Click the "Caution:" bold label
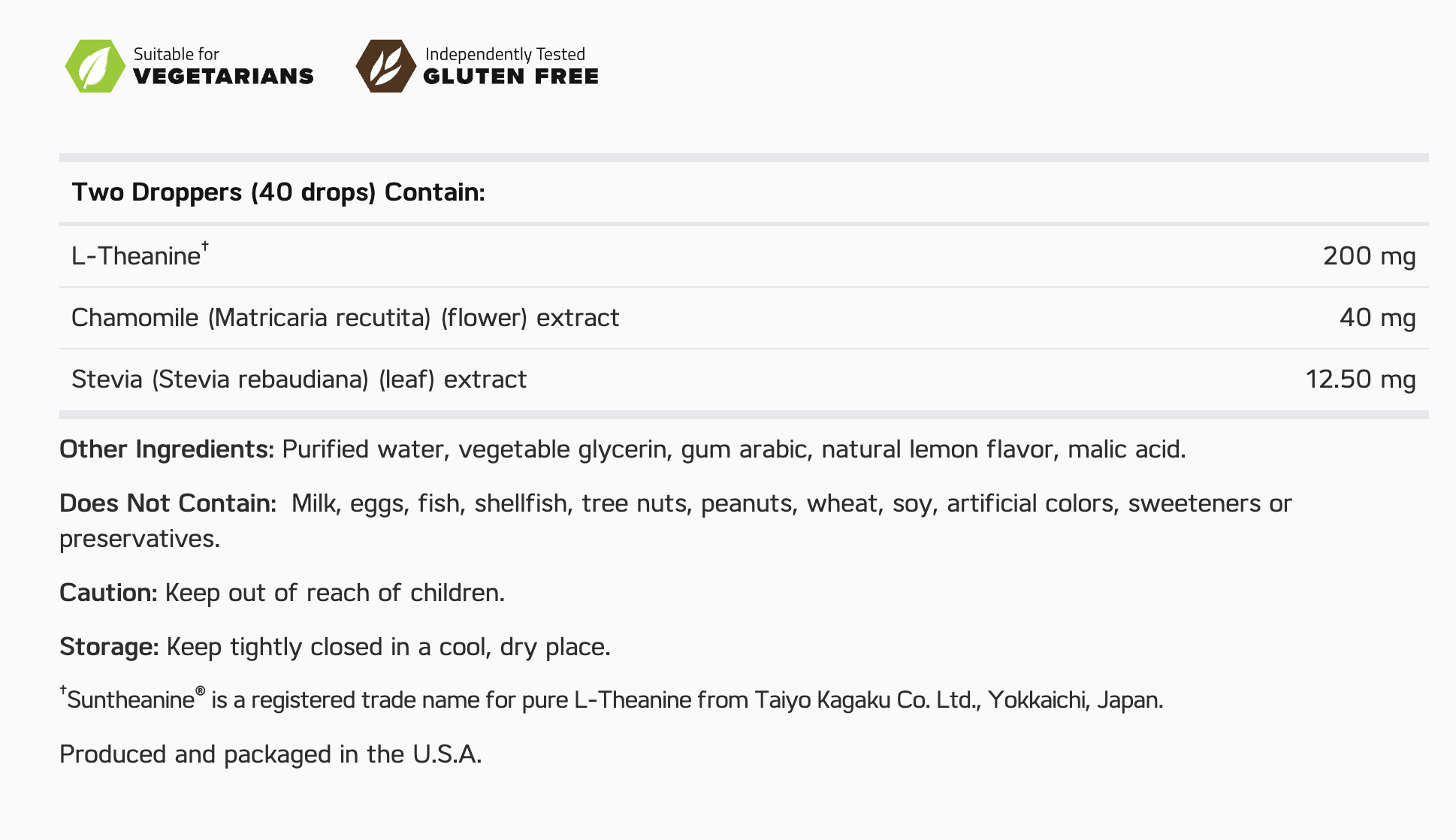 point(107,593)
